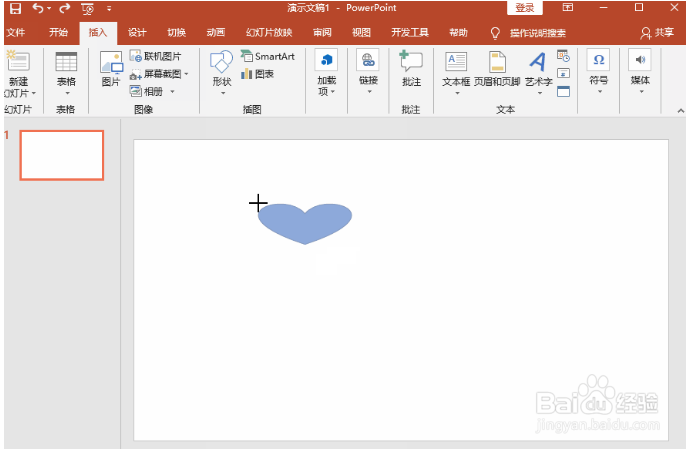Open Customize Quick Access Toolbar dropdown
Screen dimensions: 699x449
109,8
